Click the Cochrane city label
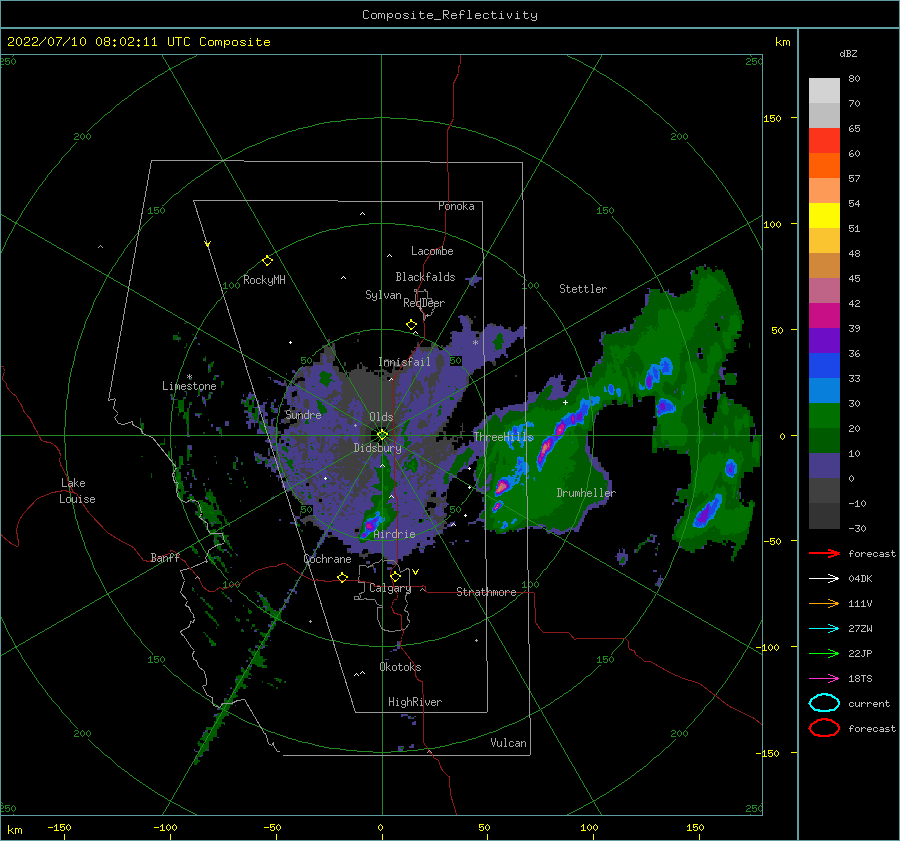The height and width of the screenshot is (841, 900). point(327,559)
